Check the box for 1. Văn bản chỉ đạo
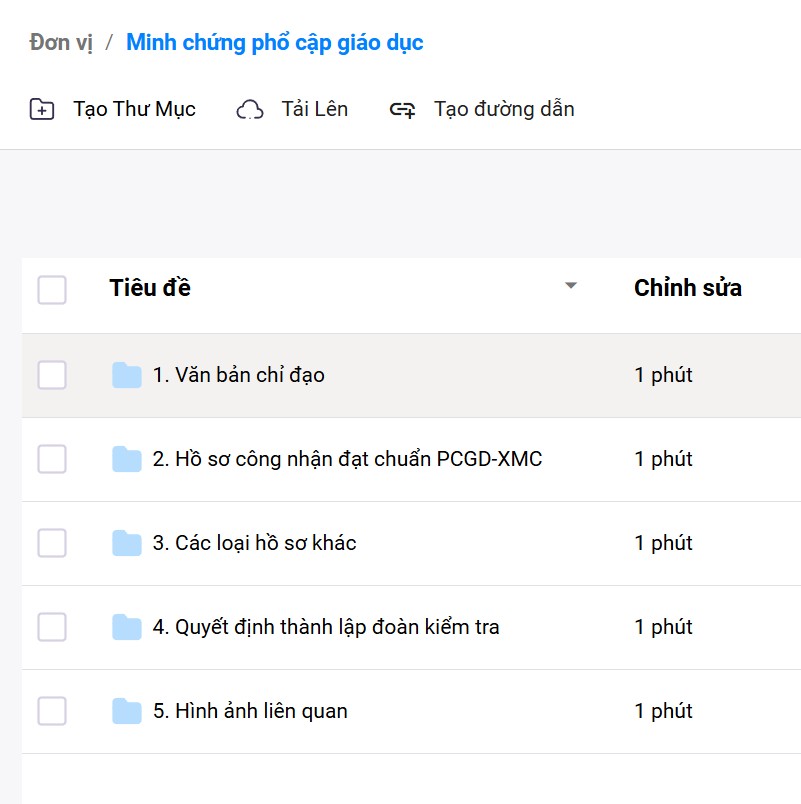Screen dimensions: 801x804 pyautogui.click(x=52, y=376)
